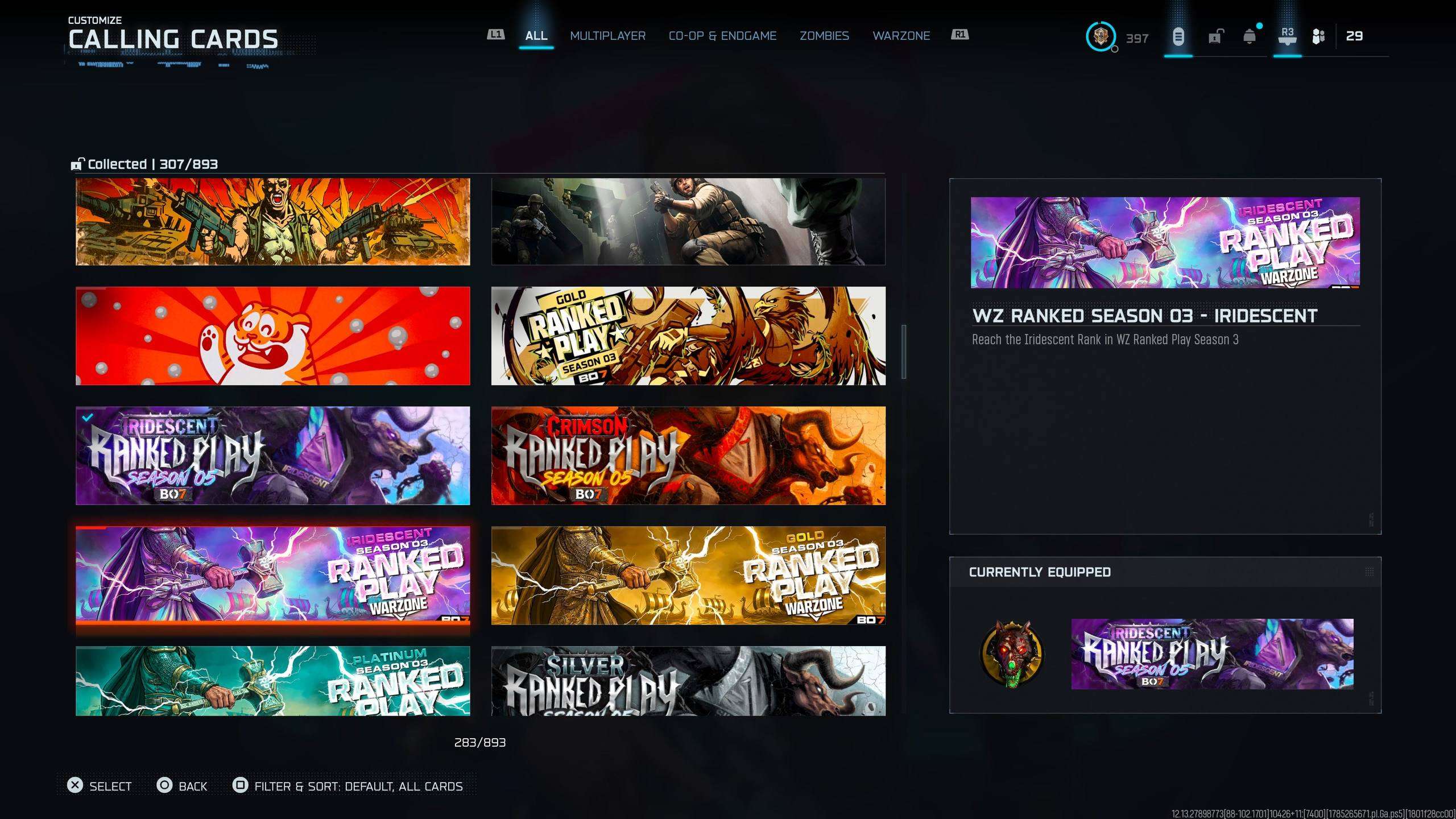The width and height of the screenshot is (1456, 819).
Task: Select Iridescent Season 03 Warzone card in grid
Action: [273, 575]
